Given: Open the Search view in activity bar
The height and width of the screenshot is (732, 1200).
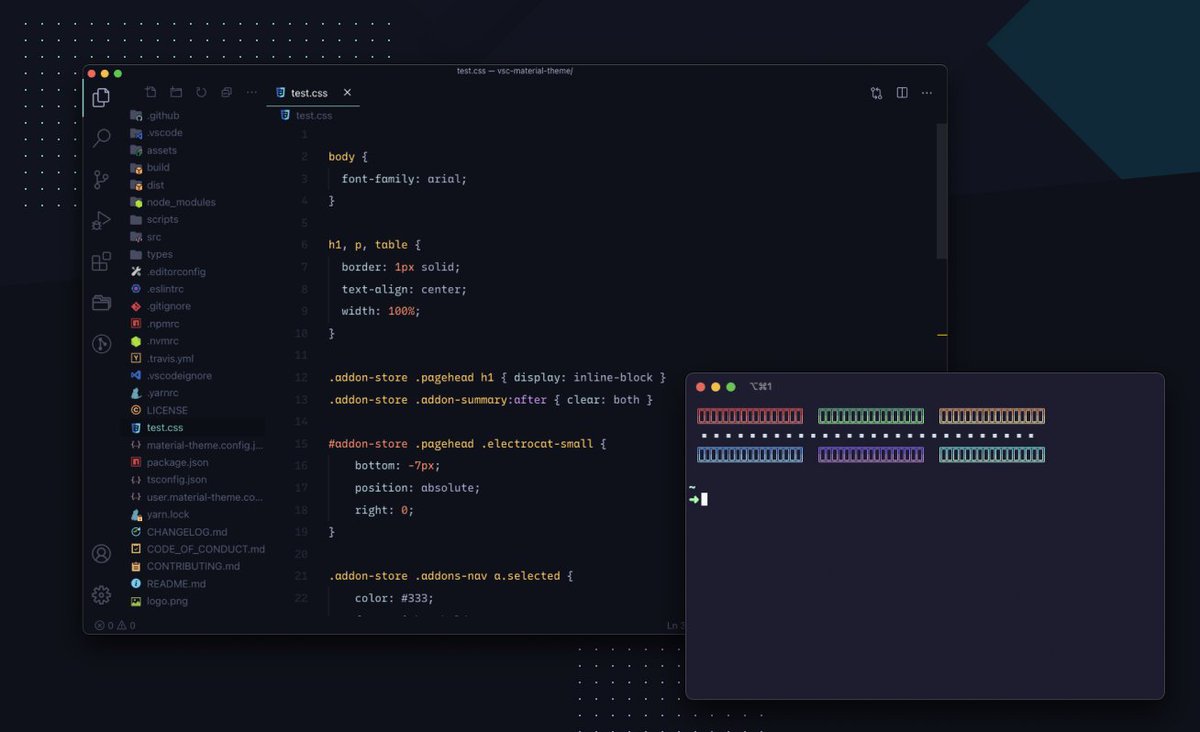Looking at the screenshot, I should pos(101,138).
